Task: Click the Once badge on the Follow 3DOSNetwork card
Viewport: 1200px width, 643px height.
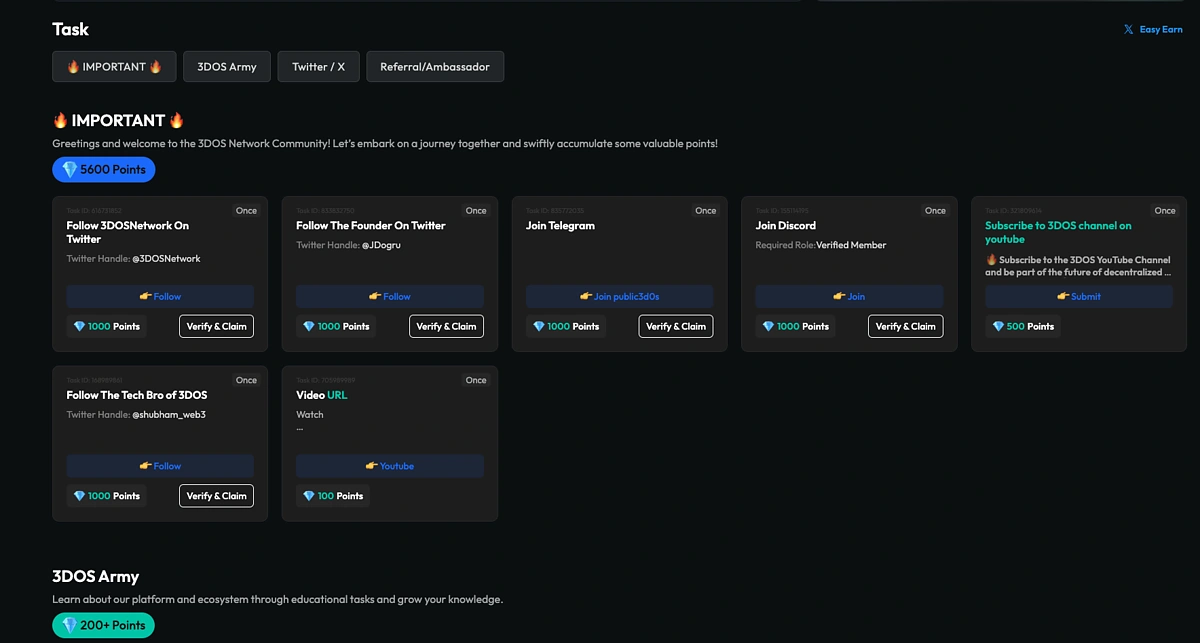Action: coord(247,211)
